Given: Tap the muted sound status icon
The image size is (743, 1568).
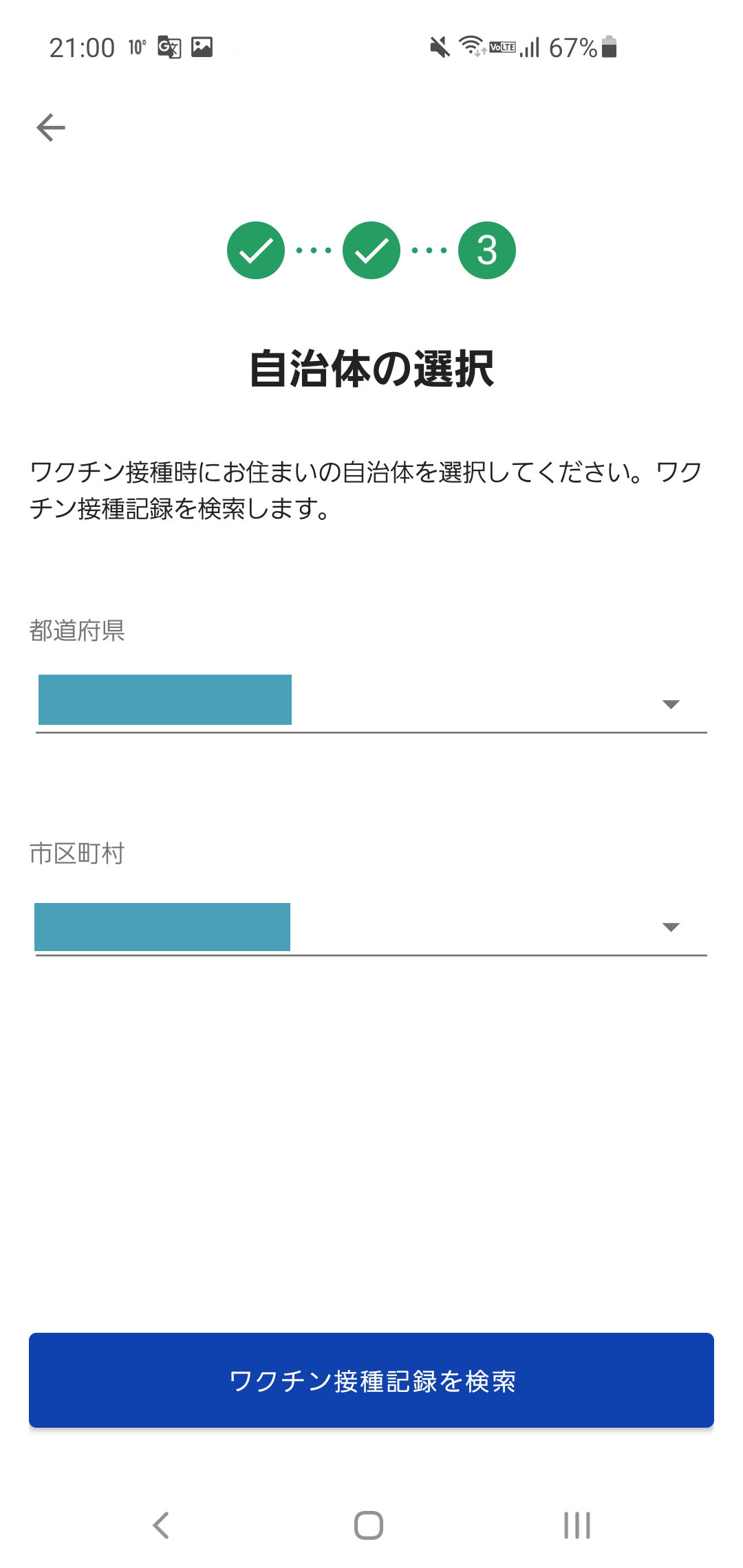Looking at the screenshot, I should point(440,47).
